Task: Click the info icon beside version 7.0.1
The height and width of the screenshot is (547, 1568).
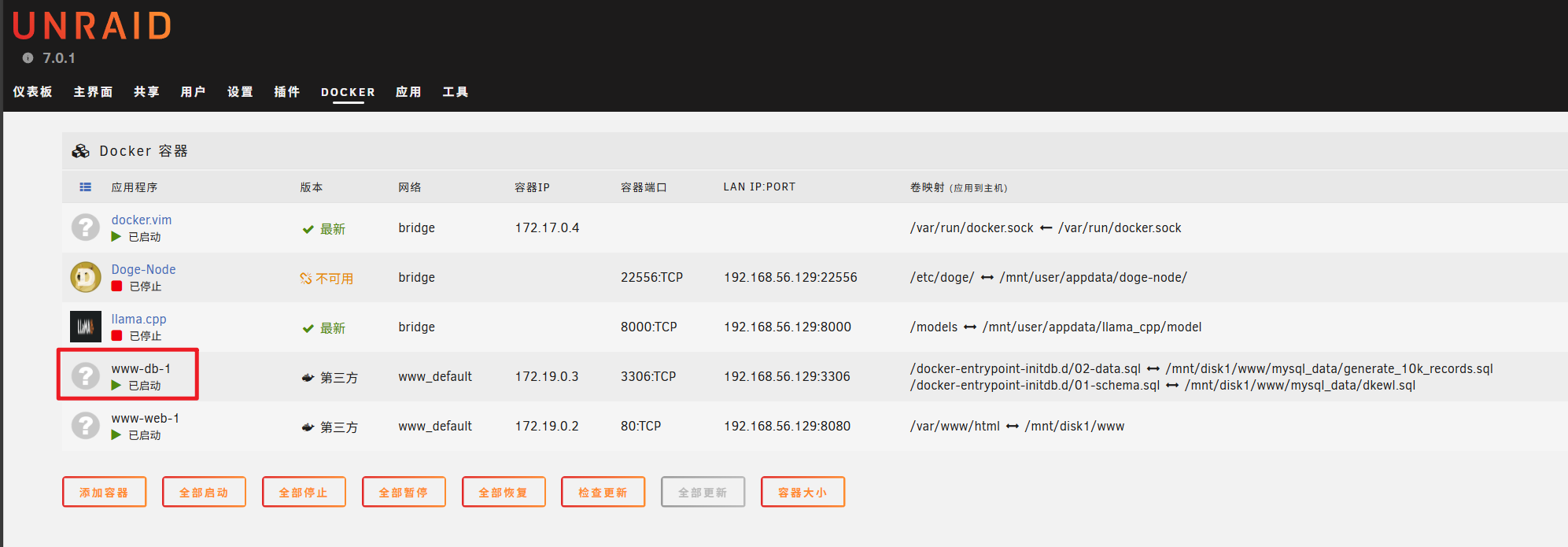Action: tap(28, 58)
